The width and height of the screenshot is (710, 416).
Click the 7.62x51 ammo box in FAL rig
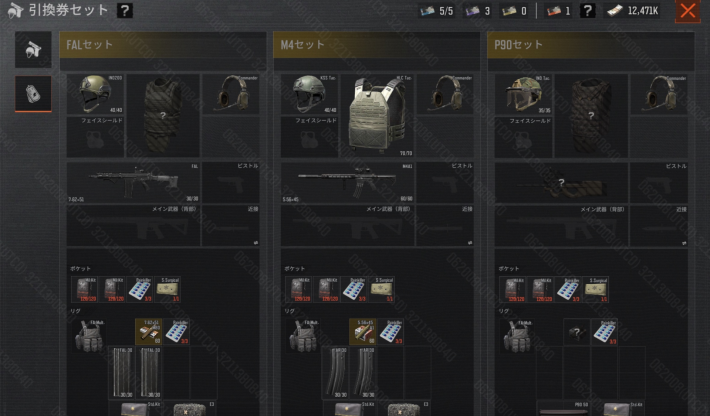click(x=149, y=331)
